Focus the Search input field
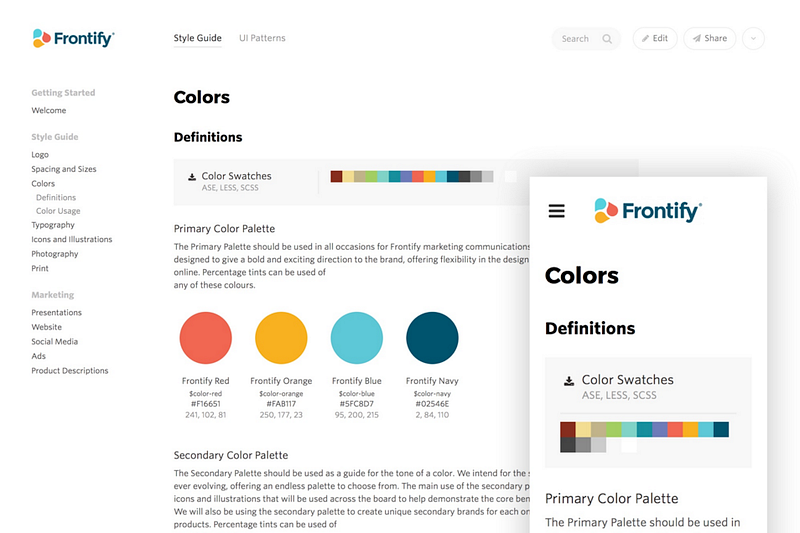 586,39
